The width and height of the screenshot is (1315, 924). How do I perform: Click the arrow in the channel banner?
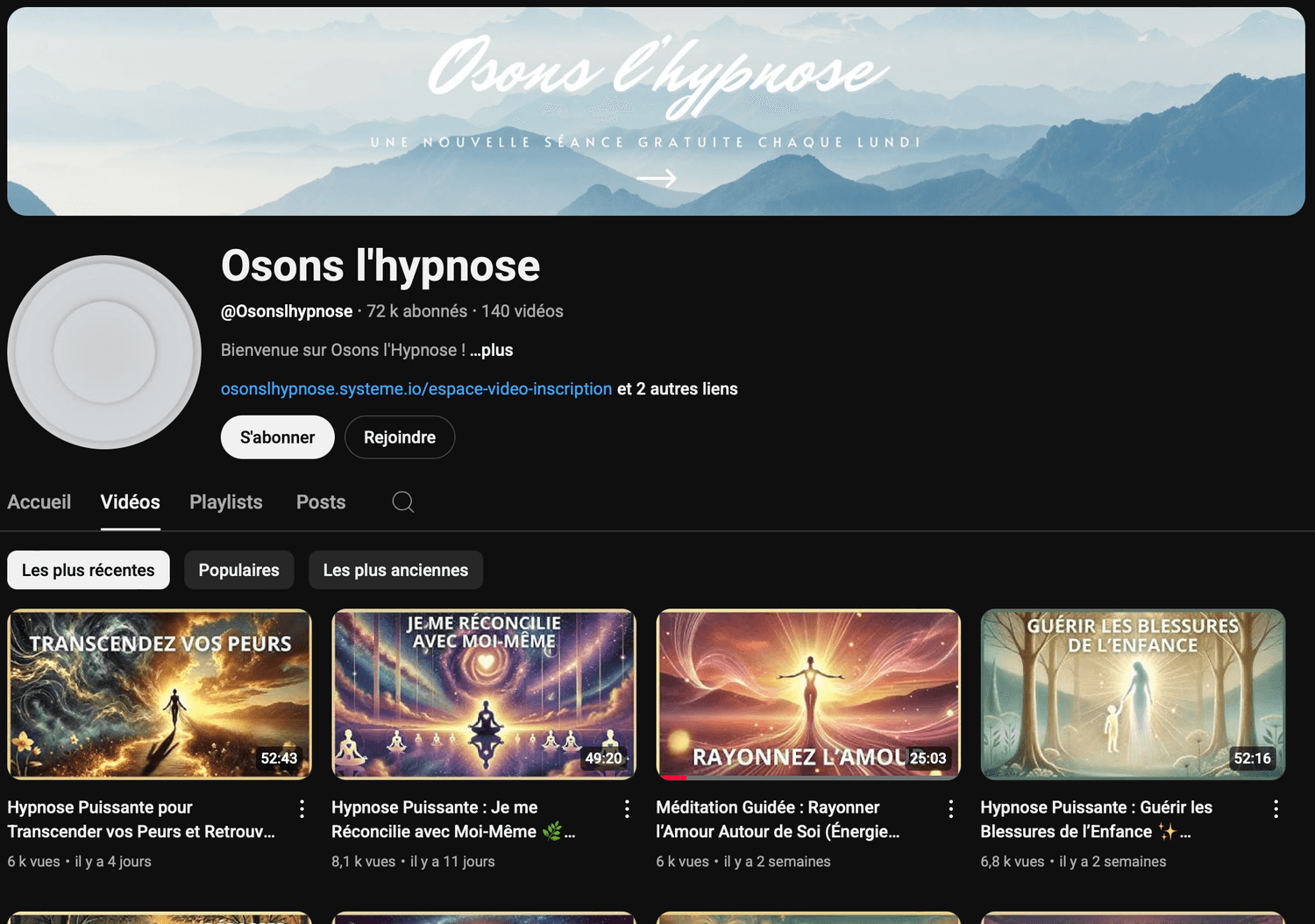click(657, 178)
